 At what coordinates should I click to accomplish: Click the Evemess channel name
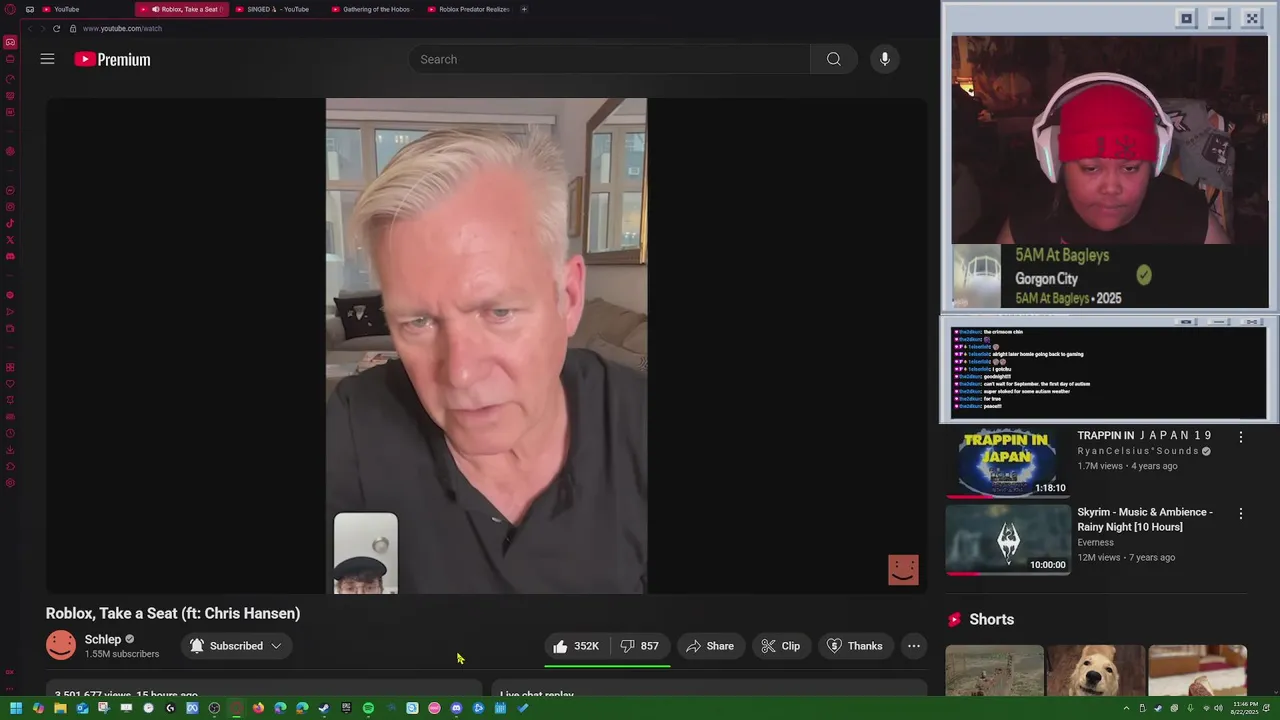(x=1095, y=542)
